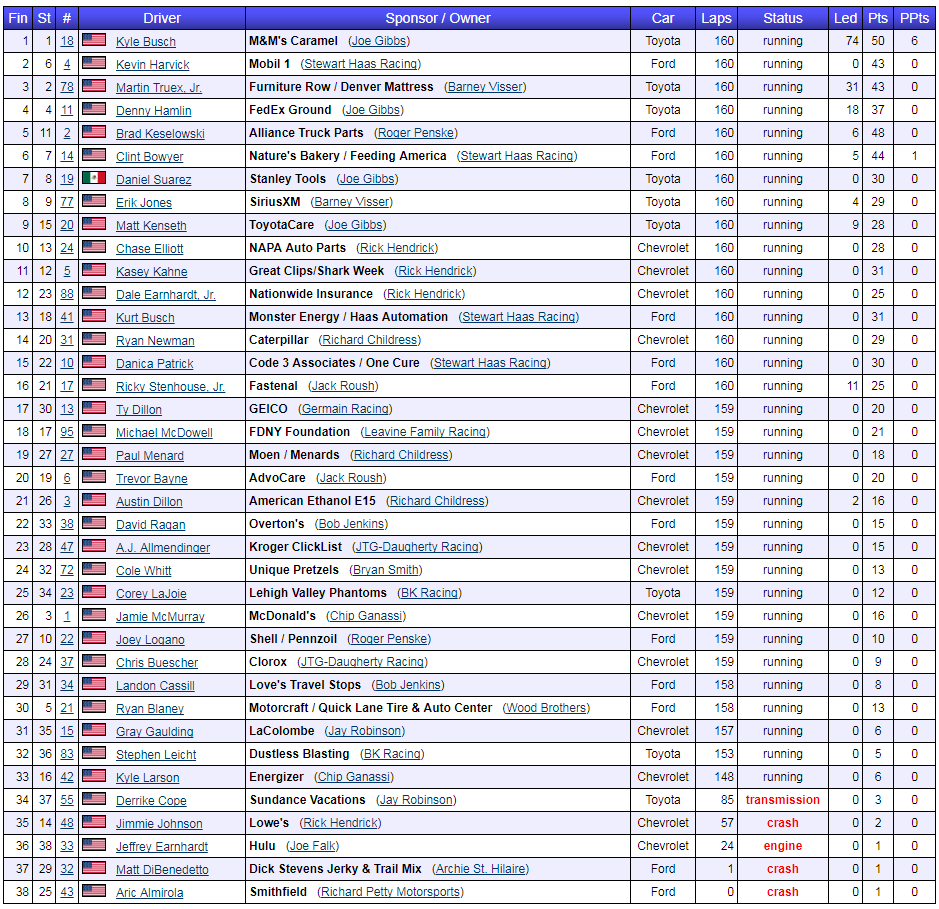Screen dimensions: 939x909
Task: Click the flag icon beside Chase Elliott
Action: [94, 247]
